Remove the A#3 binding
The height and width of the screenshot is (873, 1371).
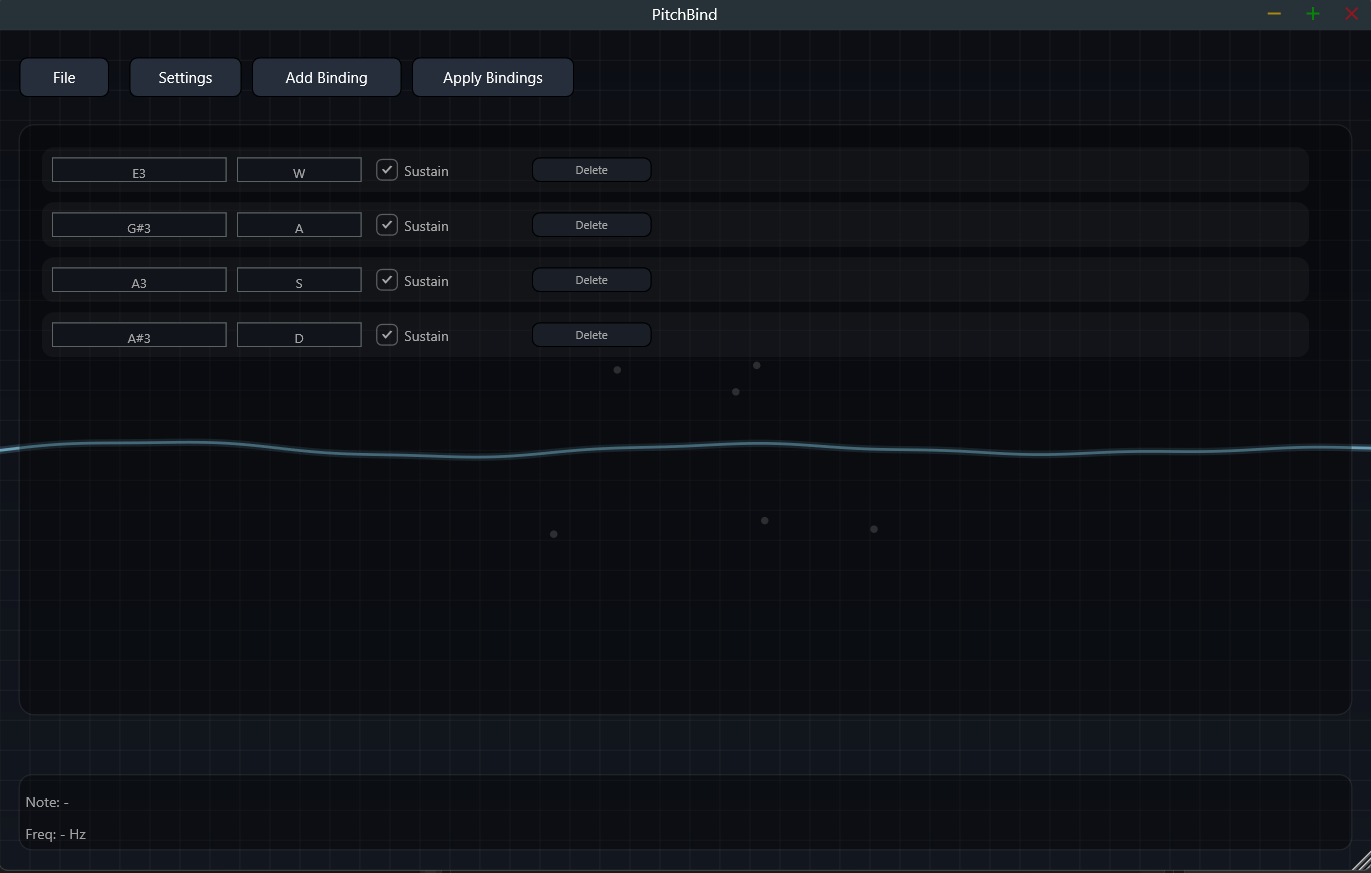(591, 334)
